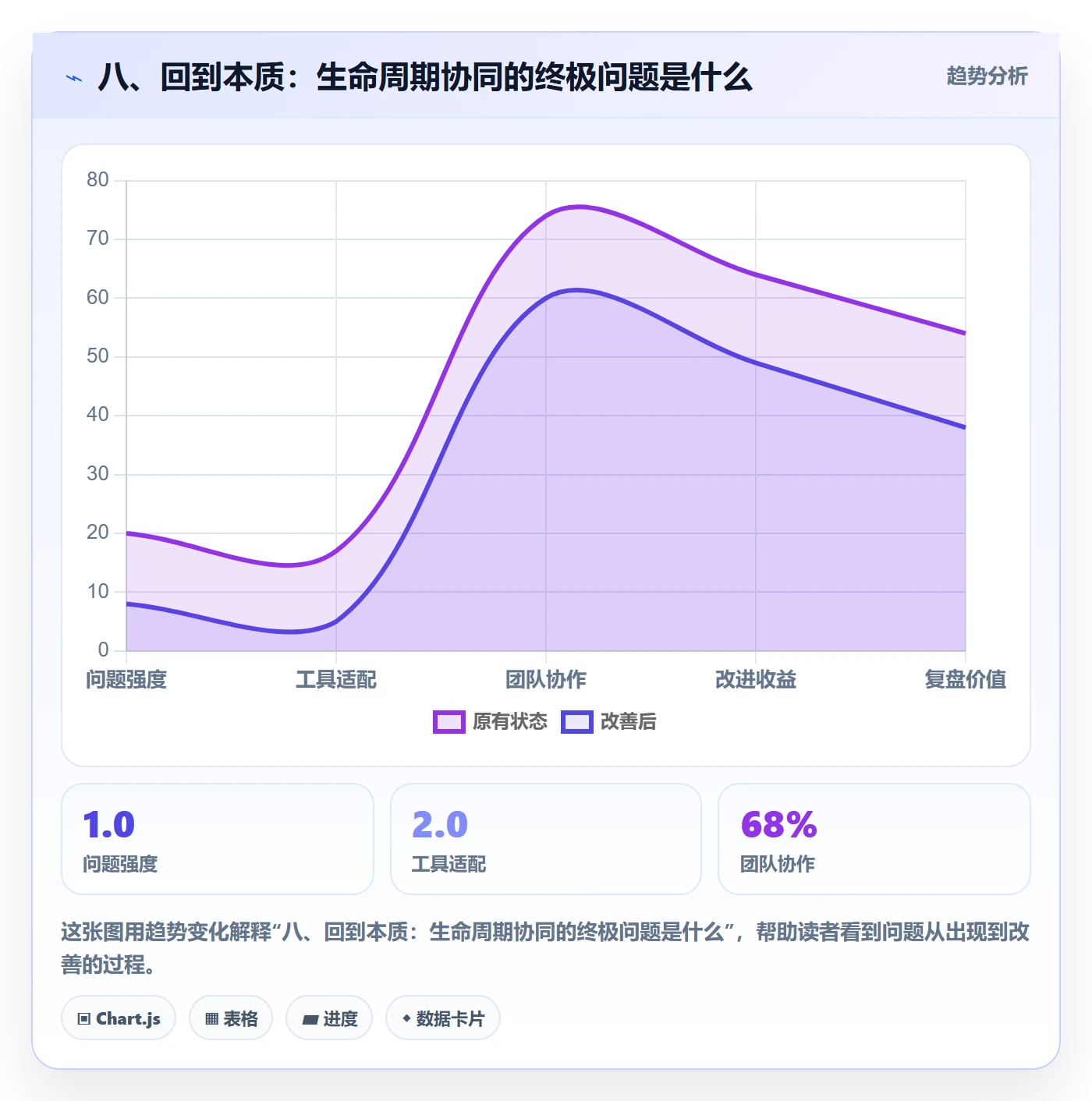The width and height of the screenshot is (1092, 1101).
Task: Click the 改进收益 x-axis label
Action: pos(756,680)
